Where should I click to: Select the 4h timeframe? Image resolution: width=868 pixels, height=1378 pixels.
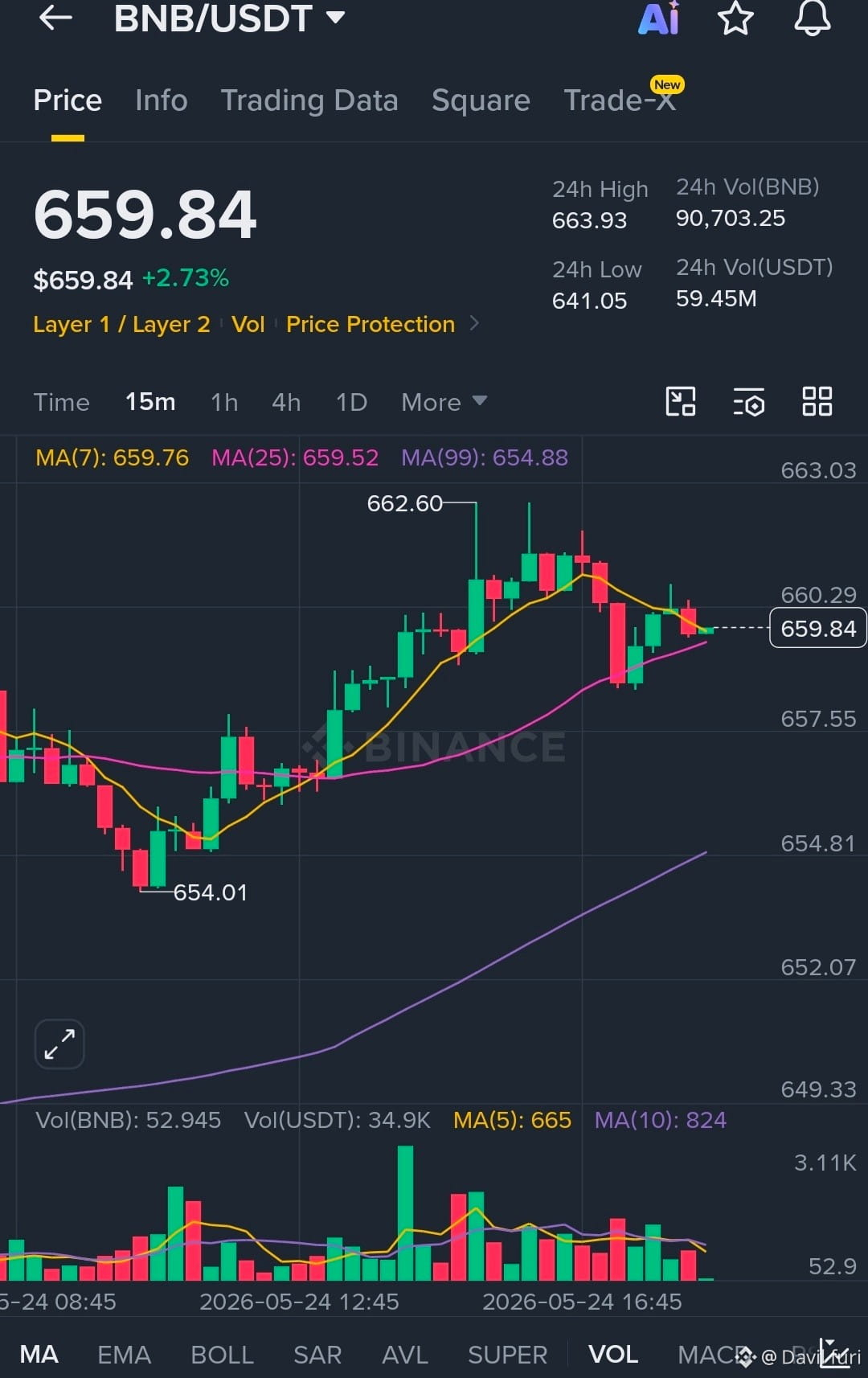tap(286, 402)
